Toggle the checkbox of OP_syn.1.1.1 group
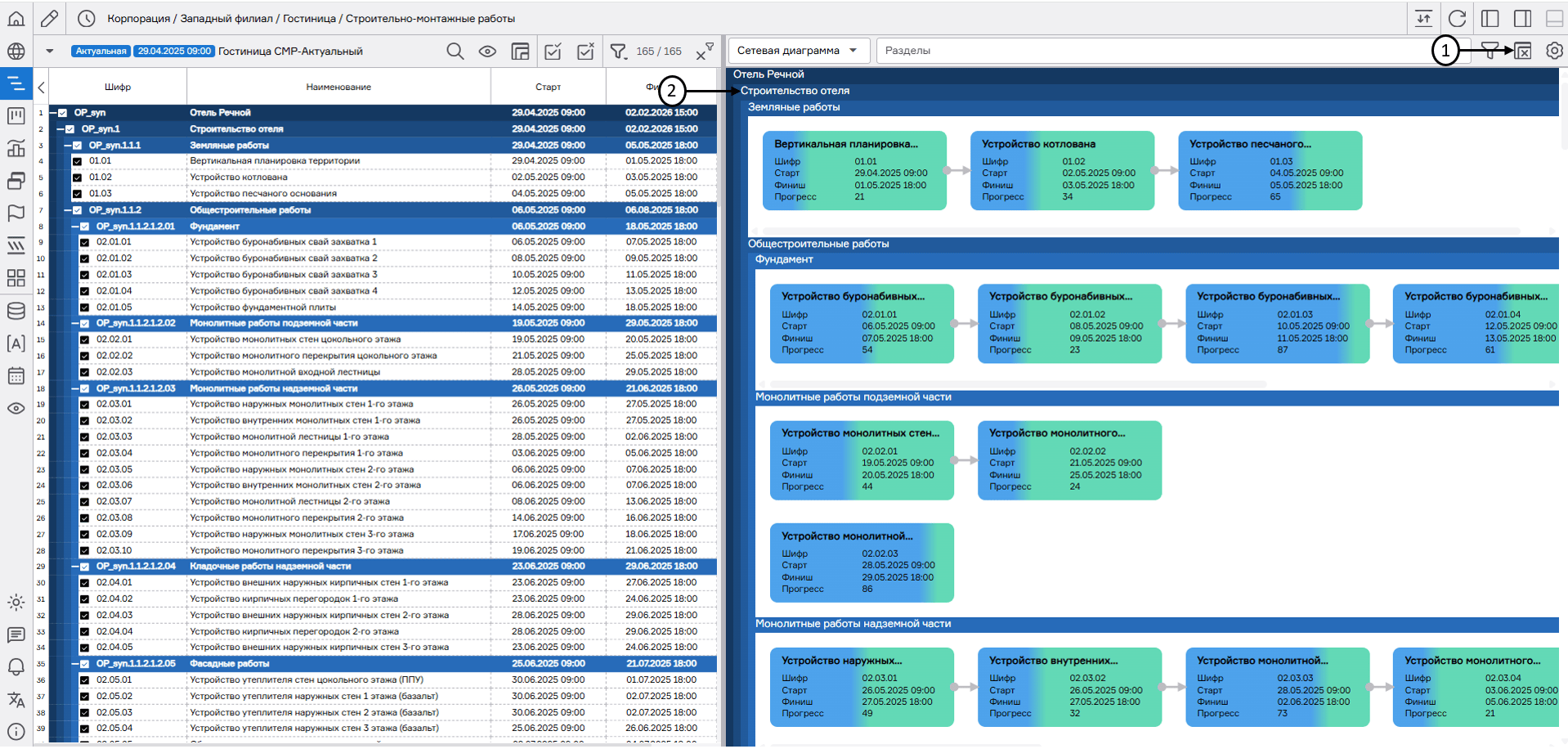Viewport: 1568px width, 749px height. click(78, 146)
